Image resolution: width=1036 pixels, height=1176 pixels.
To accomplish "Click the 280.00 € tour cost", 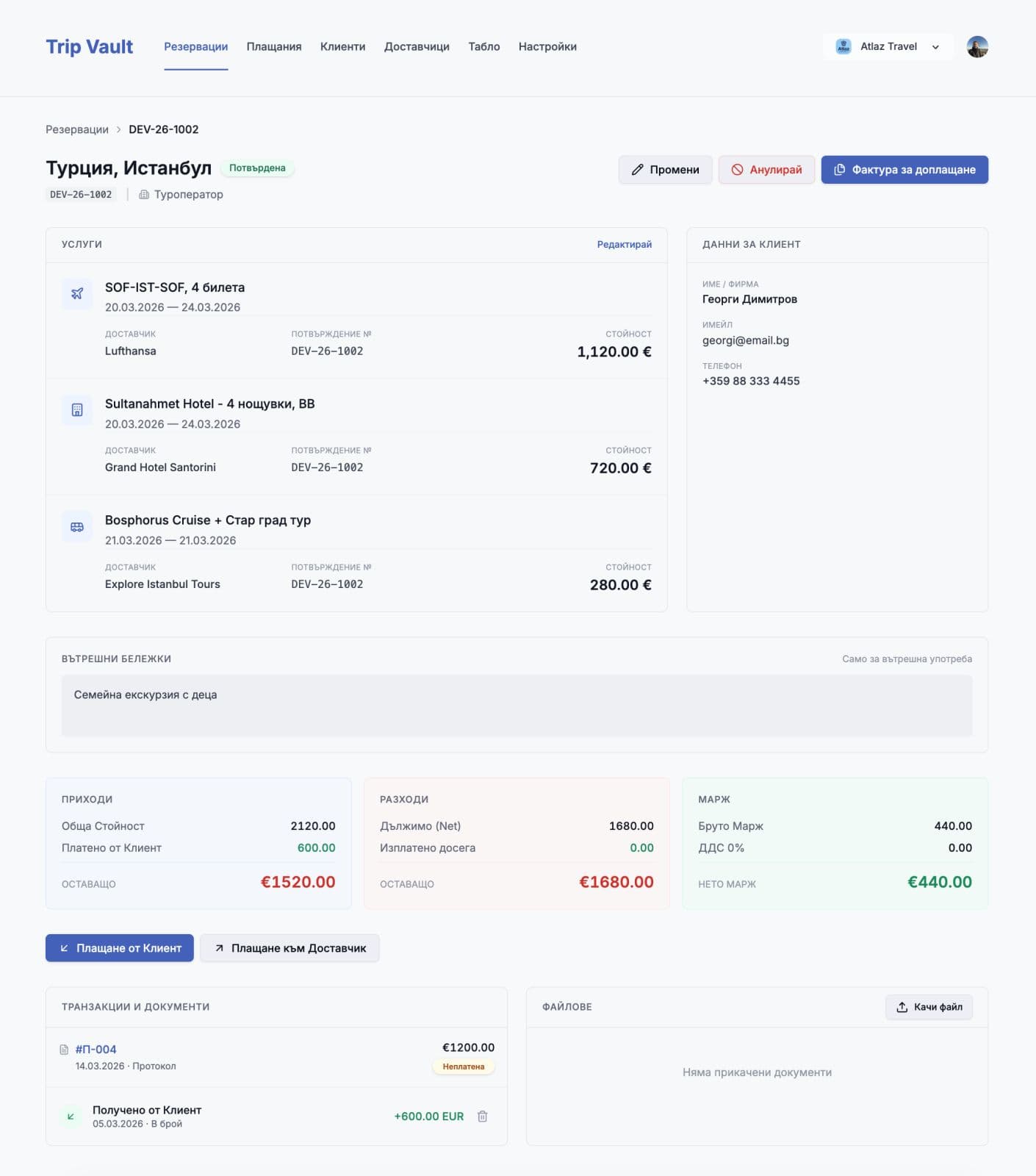I will (x=621, y=585).
